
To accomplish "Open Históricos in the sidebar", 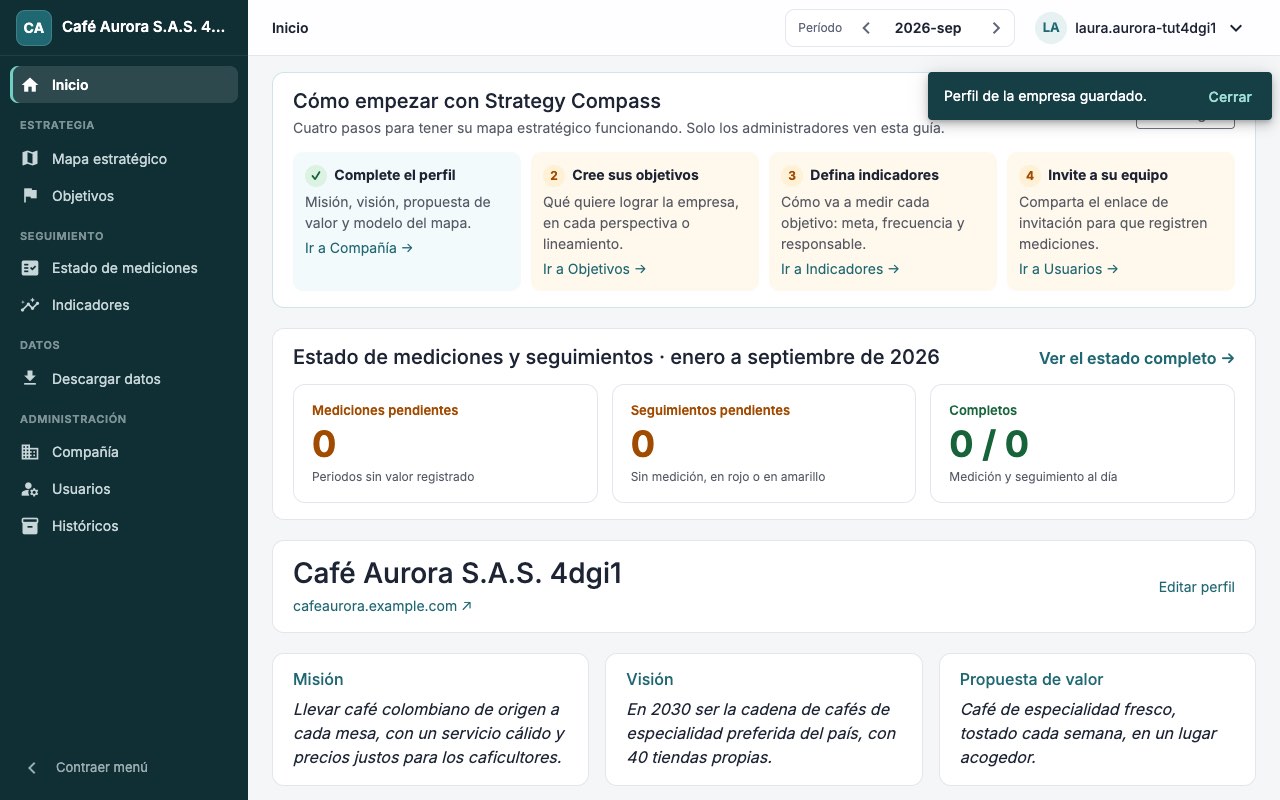I will pos(124,526).
